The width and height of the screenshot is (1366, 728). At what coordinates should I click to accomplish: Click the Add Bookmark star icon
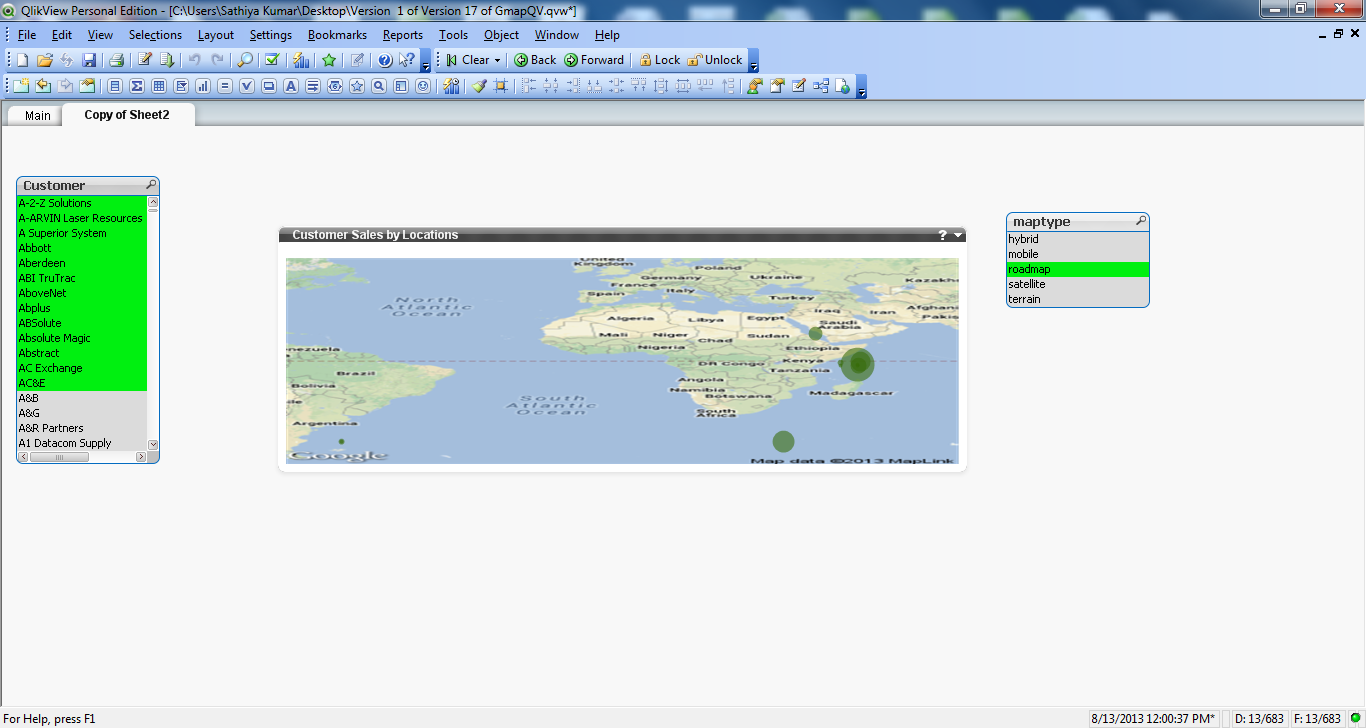[328, 60]
